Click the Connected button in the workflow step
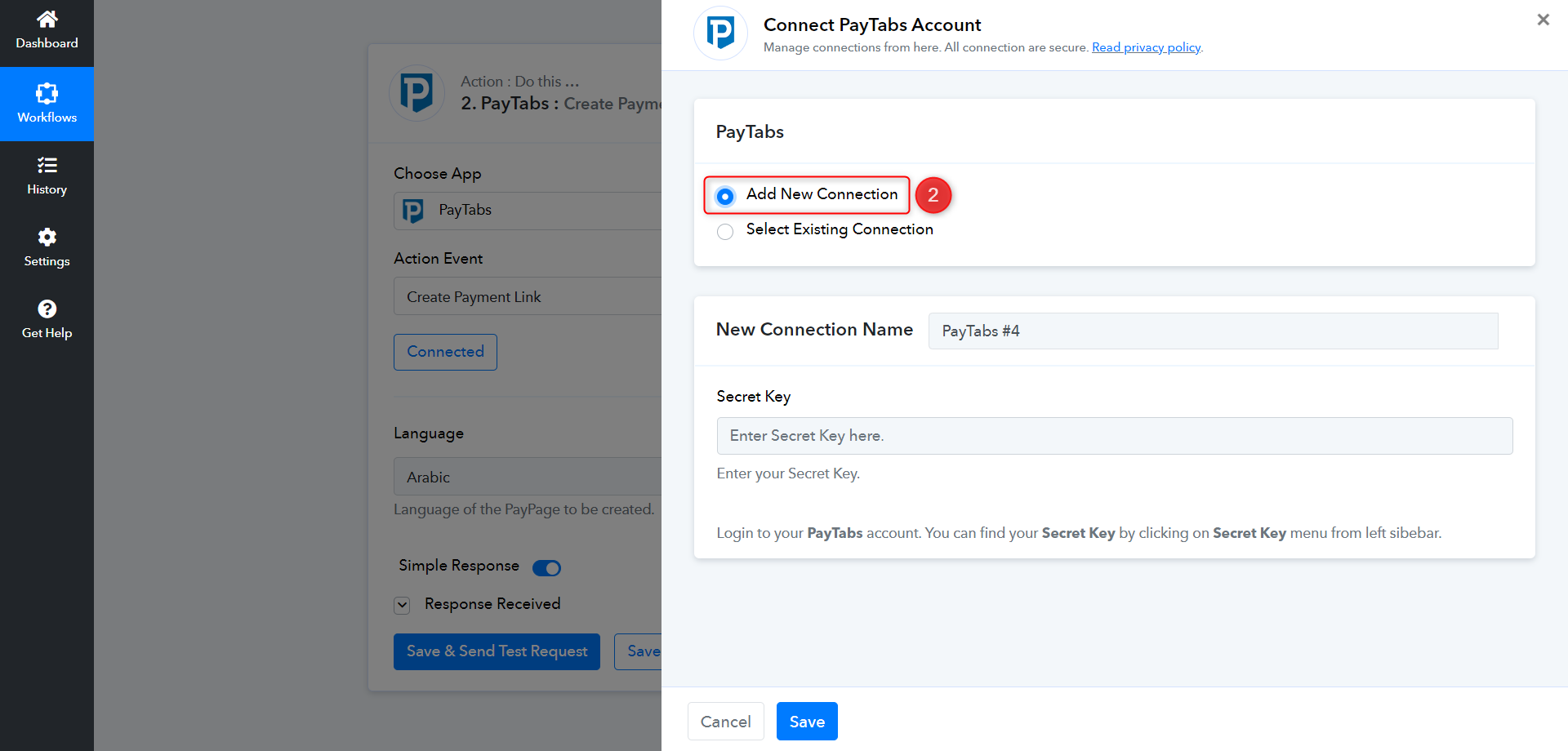This screenshot has height=751, width=1568. pos(445,352)
